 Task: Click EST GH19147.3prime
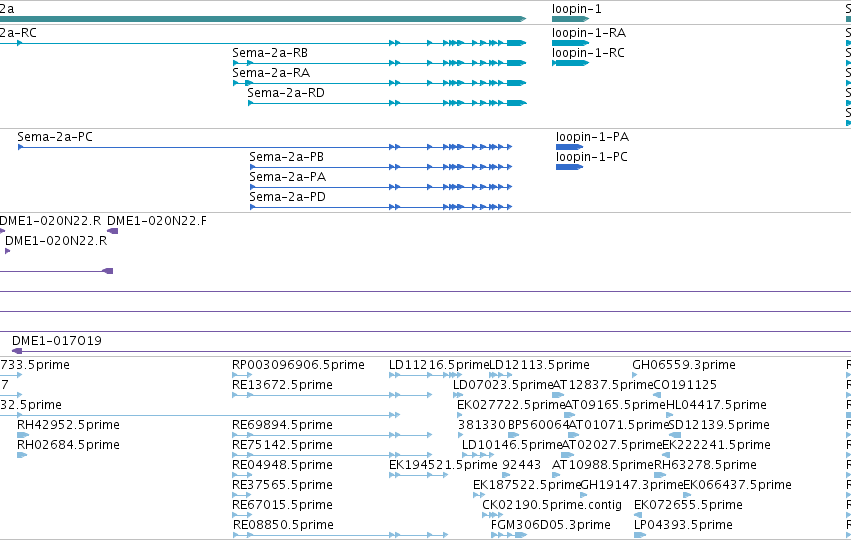(632, 485)
